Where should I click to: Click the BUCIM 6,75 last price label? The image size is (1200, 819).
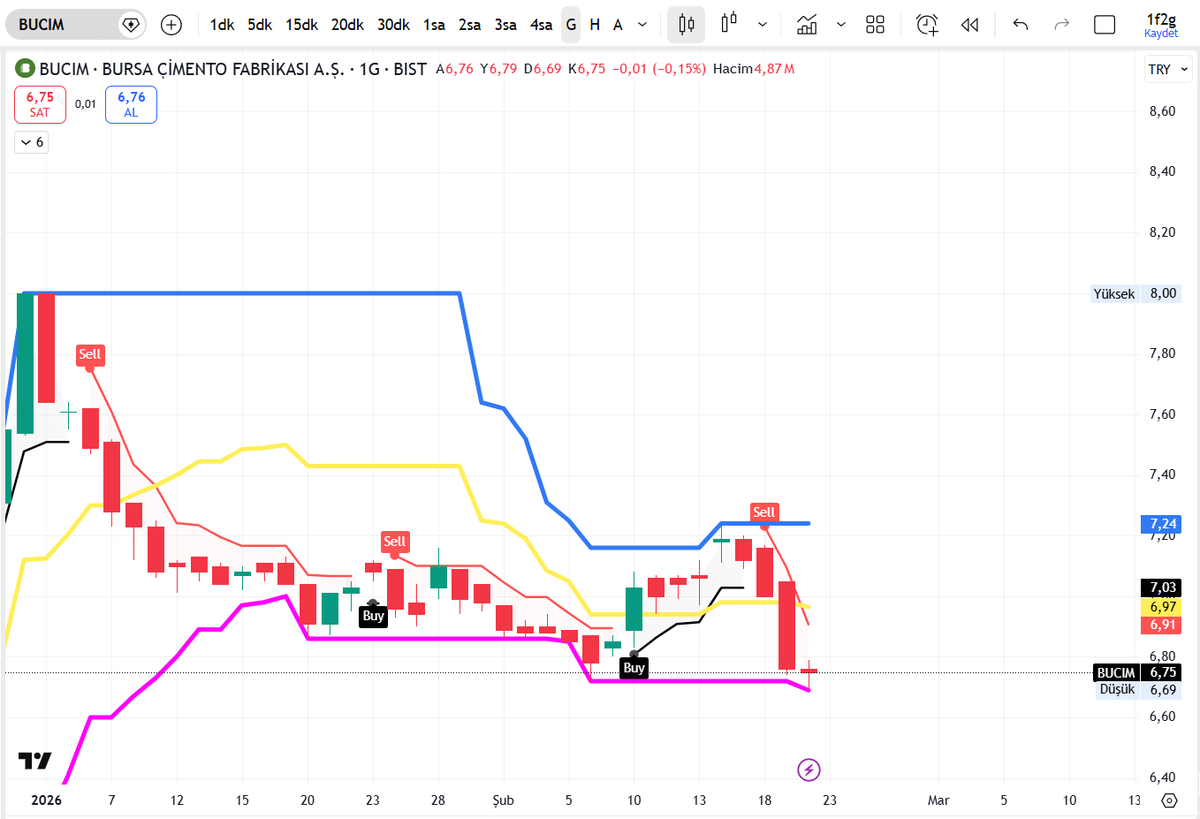[x=1138, y=672]
